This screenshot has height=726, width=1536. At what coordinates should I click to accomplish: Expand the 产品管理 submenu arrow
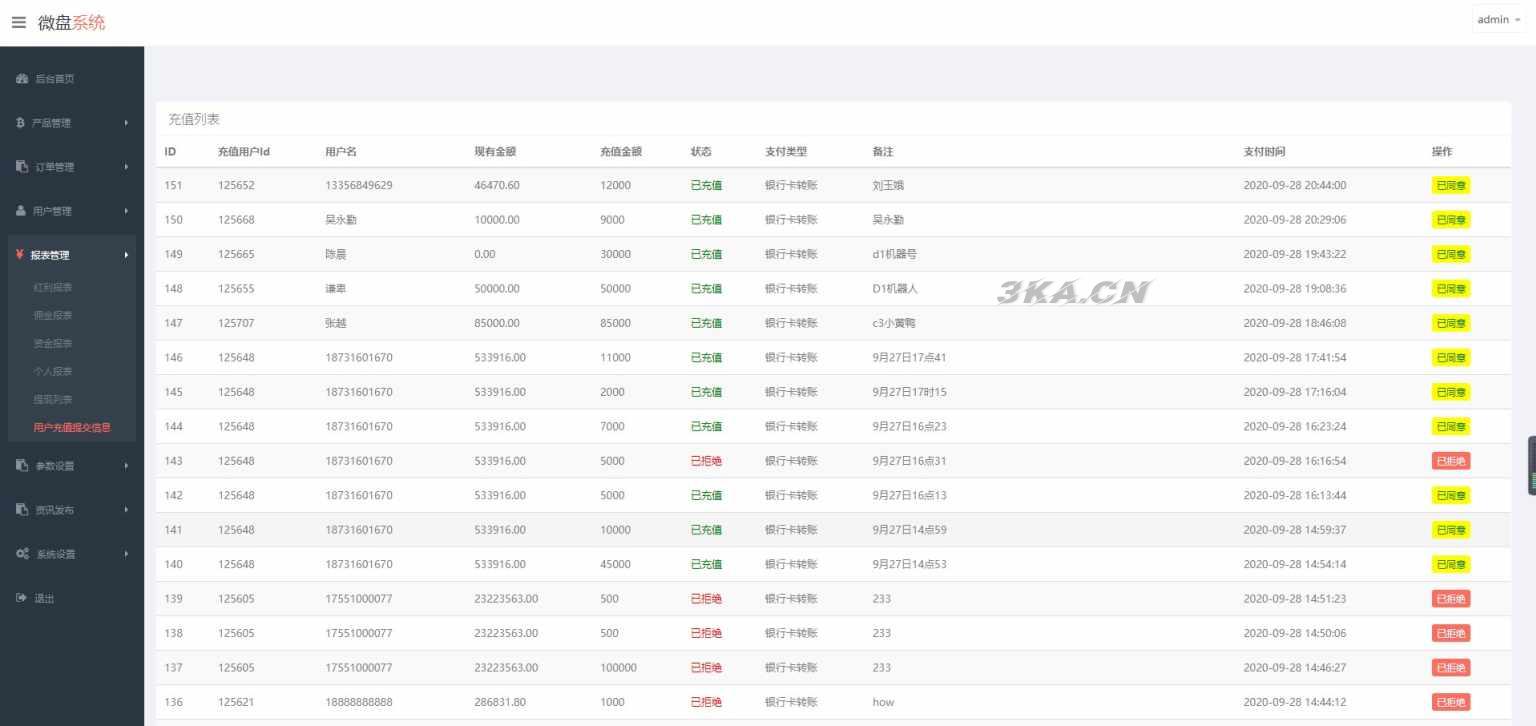(x=126, y=123)
